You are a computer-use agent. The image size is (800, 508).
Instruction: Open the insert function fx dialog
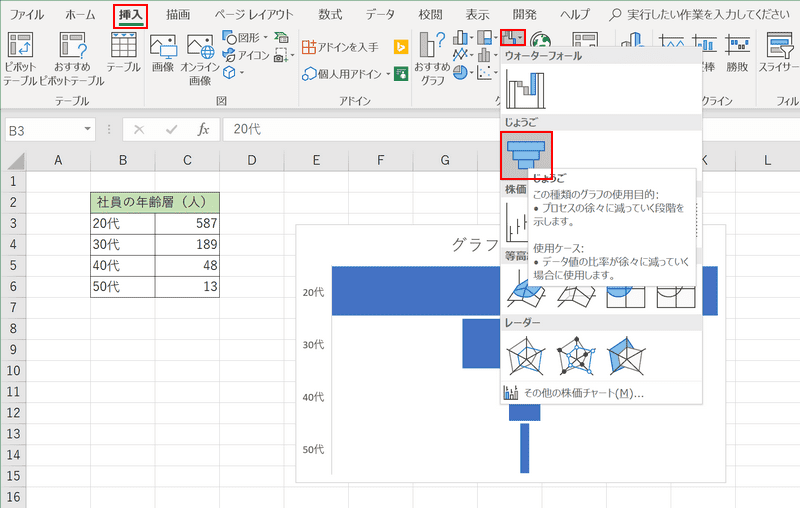point(203,130)
